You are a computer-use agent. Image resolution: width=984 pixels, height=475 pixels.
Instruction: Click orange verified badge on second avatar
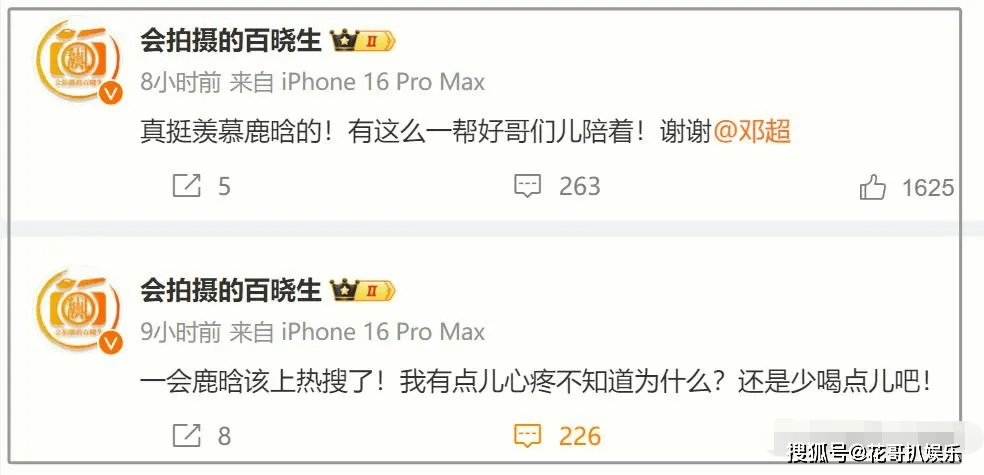coord(111,343)
